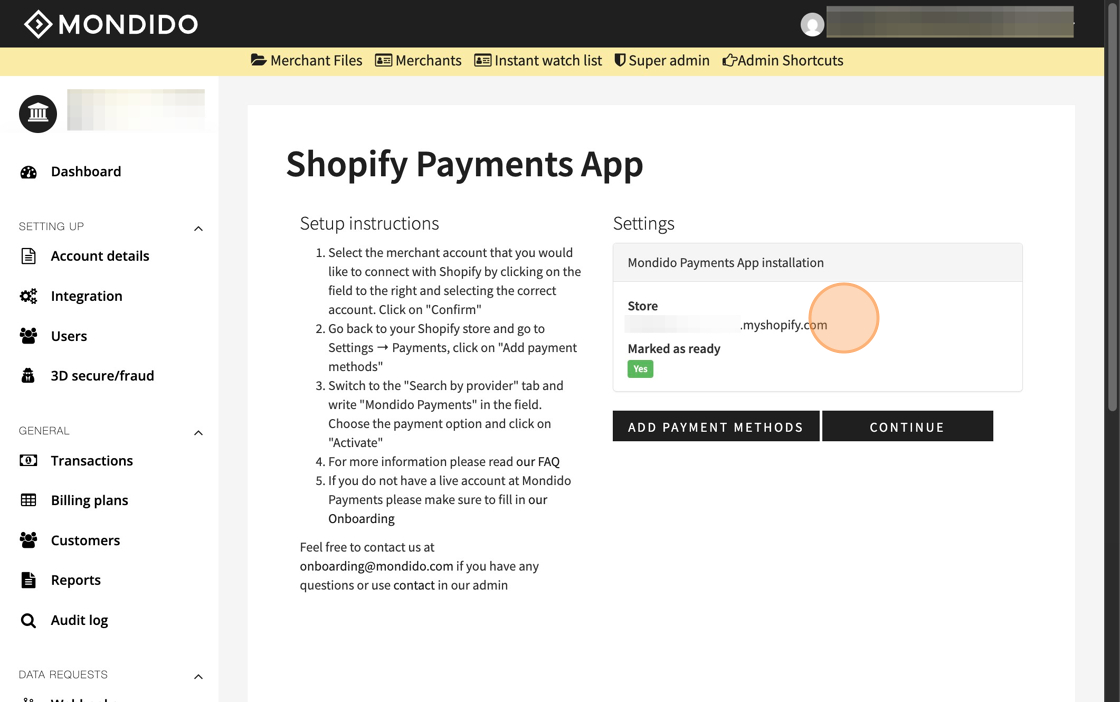This screenshot has height=702, width=1120.
Task: Click the Setup instructions heading
Action: tap(369, 224)
